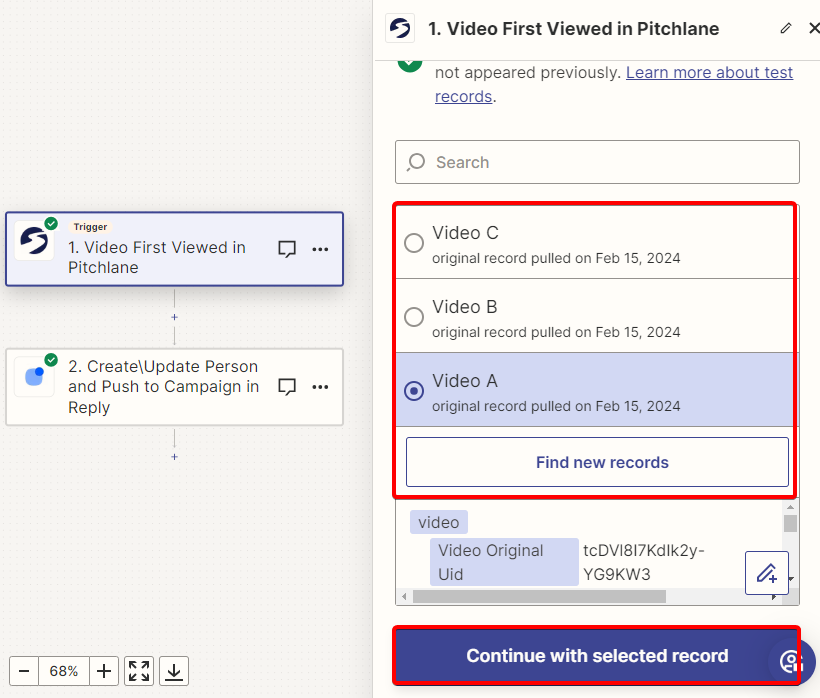Click the Video Original Uid field label
This screenshot has height=698, width=820.
pyautogui.click(x=504, y=562)
